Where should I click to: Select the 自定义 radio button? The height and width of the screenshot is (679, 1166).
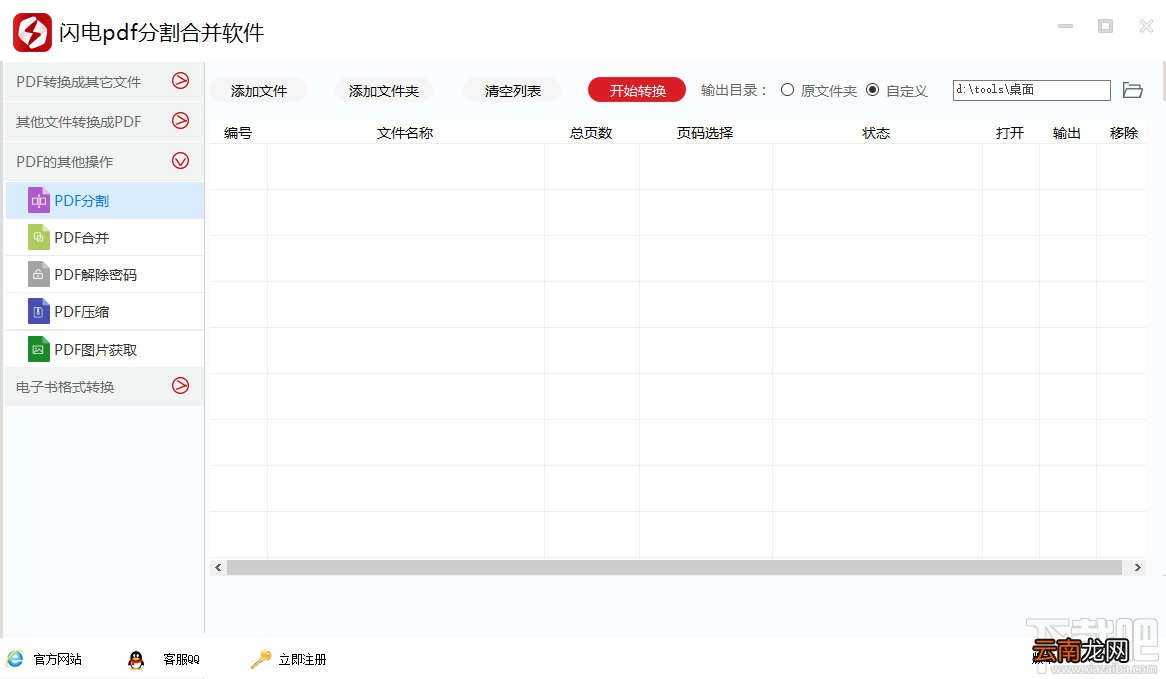tap(873, 90)
